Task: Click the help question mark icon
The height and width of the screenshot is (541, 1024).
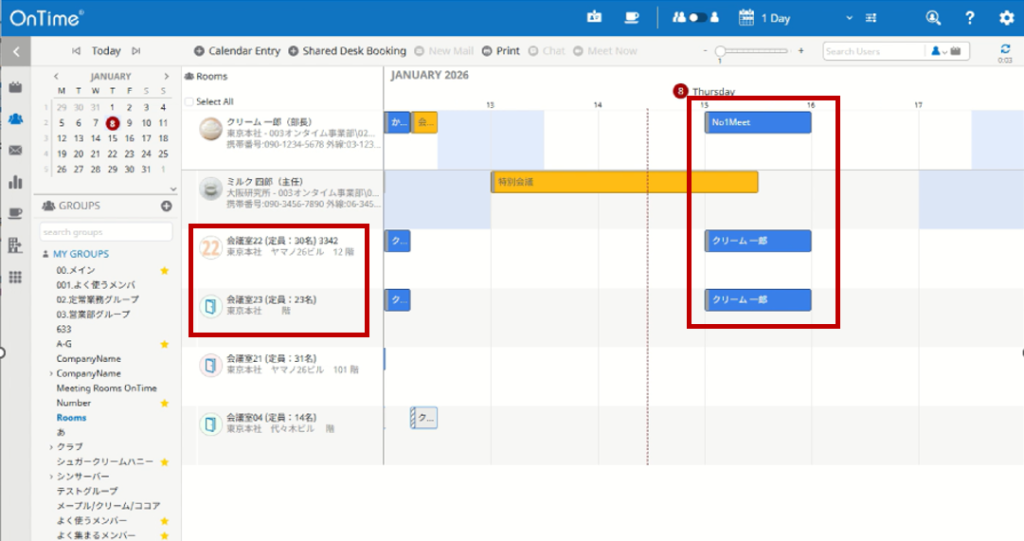Action: click(969, 18)
